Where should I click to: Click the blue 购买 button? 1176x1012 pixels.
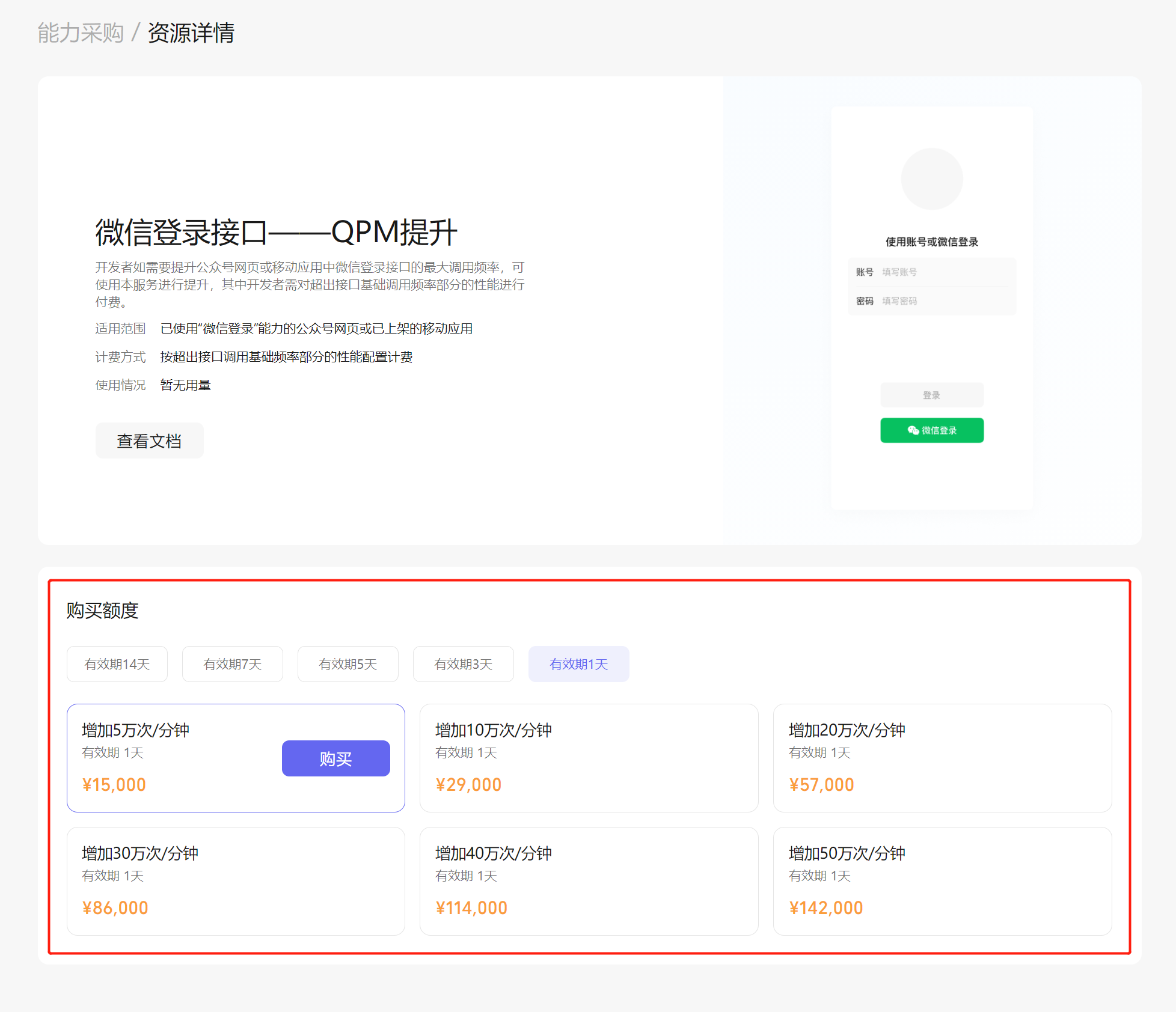pos(336,758)
